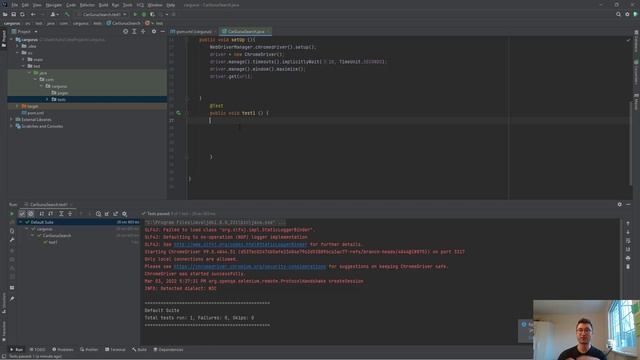The image size is (640, 360).
Task: Click the CarGurusSearch run tab
Action: pyautogui.click(x=48, y=204)
